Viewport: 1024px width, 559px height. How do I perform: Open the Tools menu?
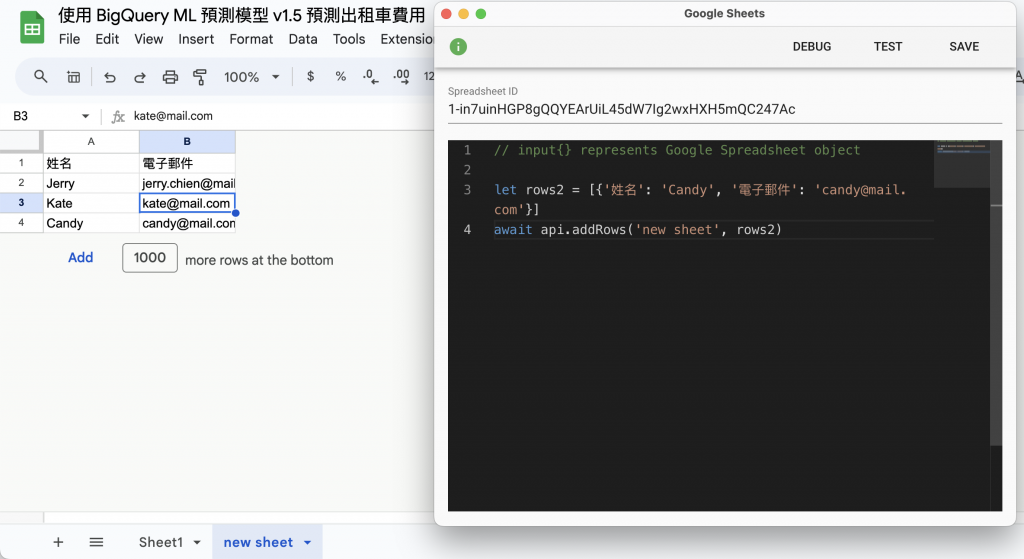(349, 39)
